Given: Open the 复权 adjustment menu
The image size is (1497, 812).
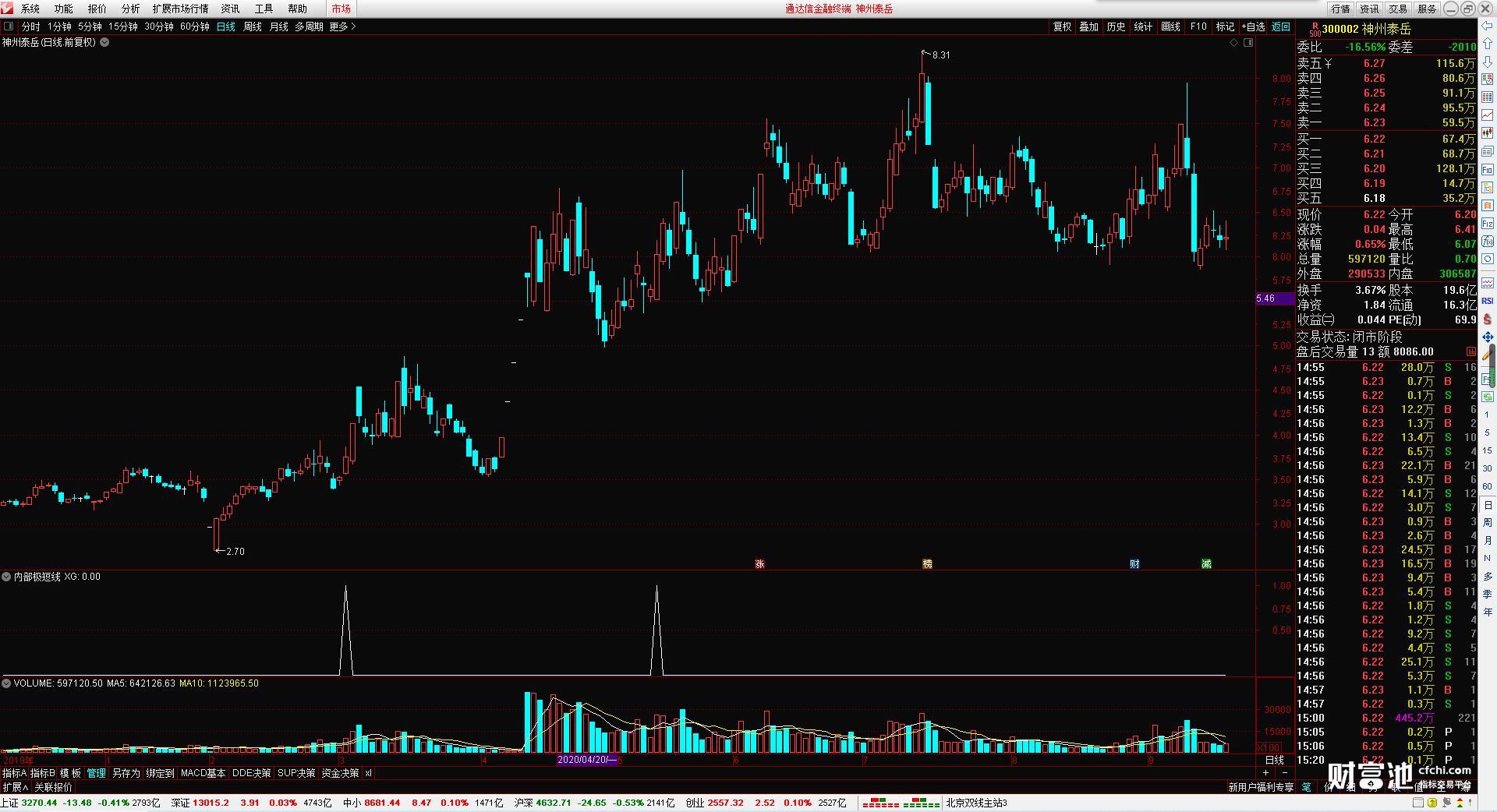Looking at the screenshot, I should (1063, 26).
